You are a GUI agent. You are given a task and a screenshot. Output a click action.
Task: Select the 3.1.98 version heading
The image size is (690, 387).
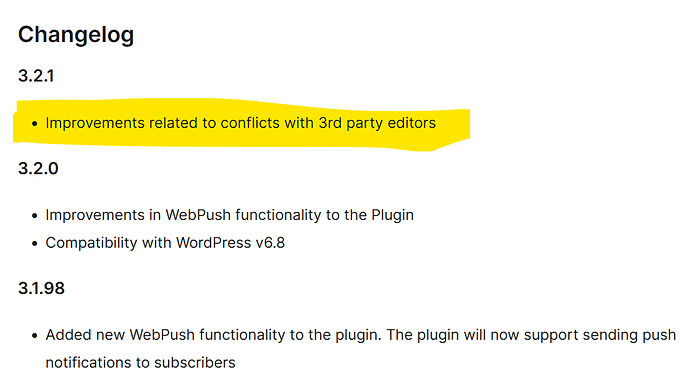(41, 288)
